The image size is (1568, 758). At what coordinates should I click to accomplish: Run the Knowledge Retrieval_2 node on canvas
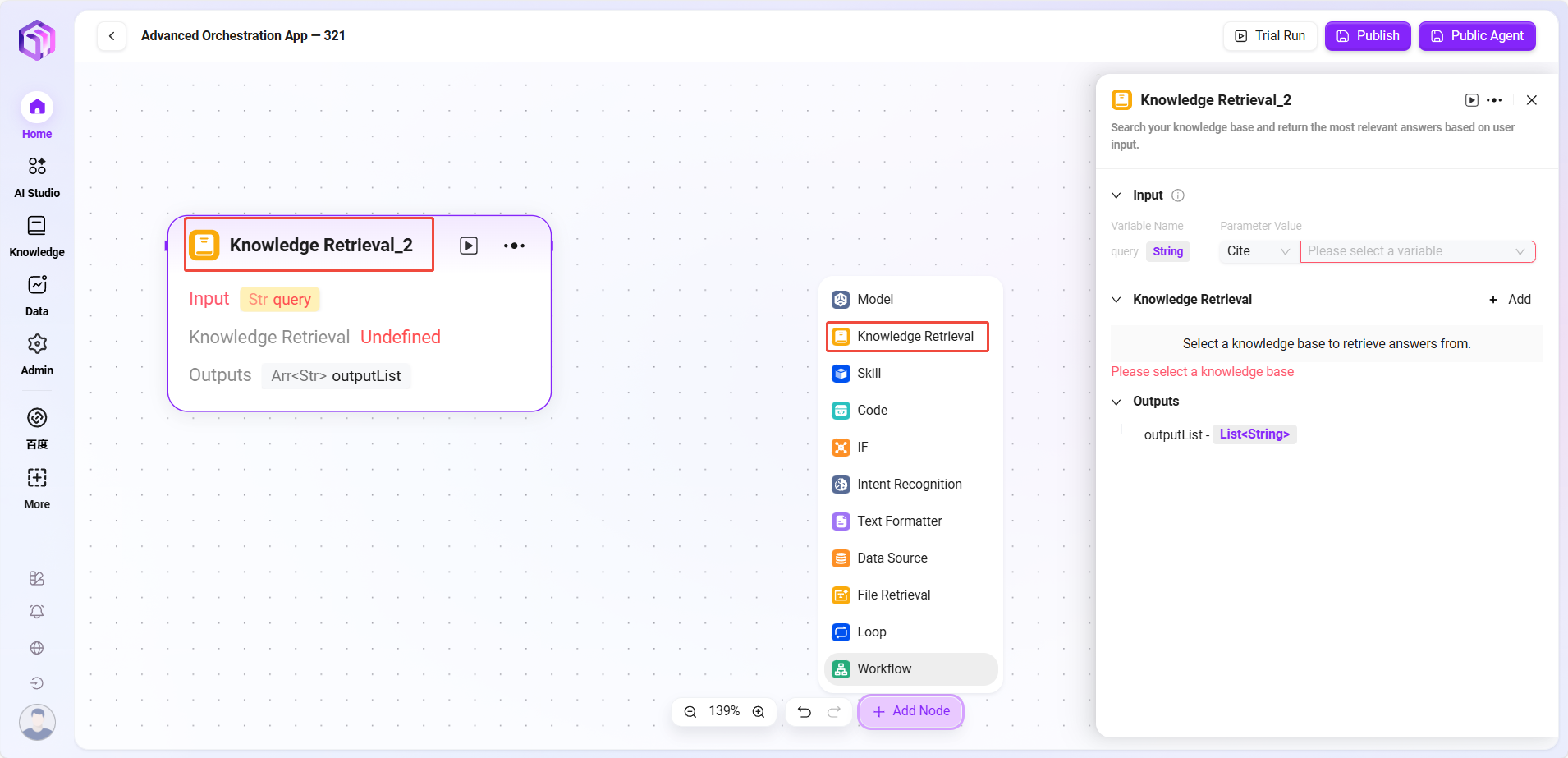tap(469, 246)
